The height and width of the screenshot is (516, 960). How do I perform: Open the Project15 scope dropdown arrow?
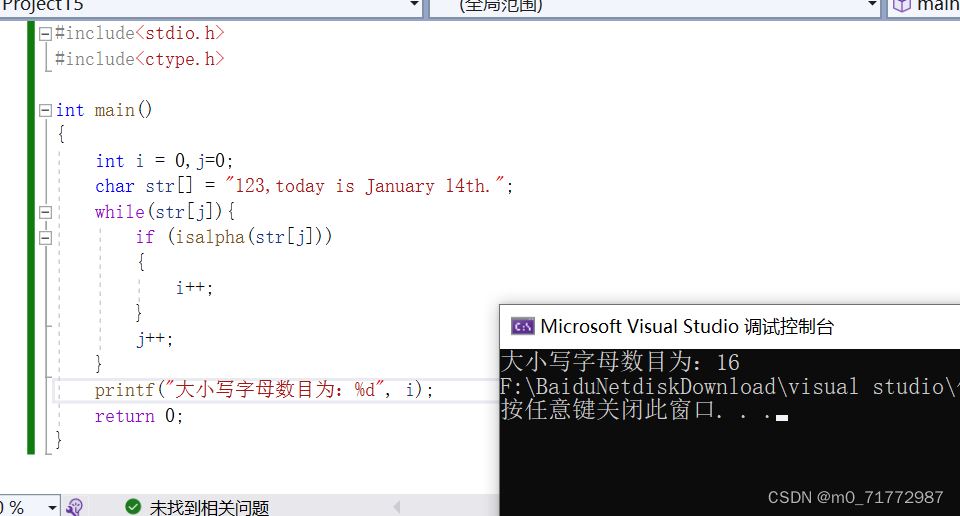click(414, 5)
